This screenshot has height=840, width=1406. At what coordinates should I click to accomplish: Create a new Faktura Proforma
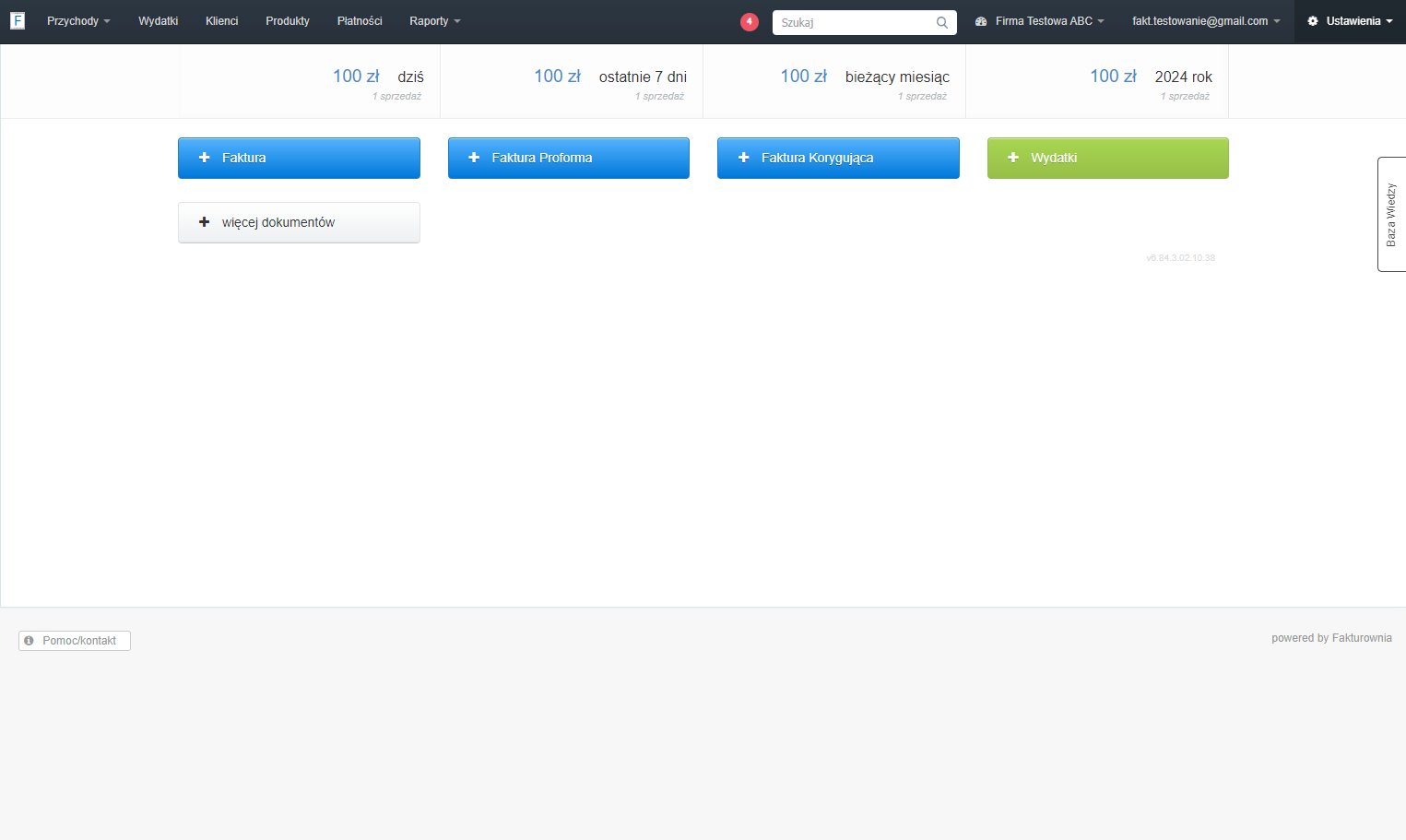pos(569,158)
